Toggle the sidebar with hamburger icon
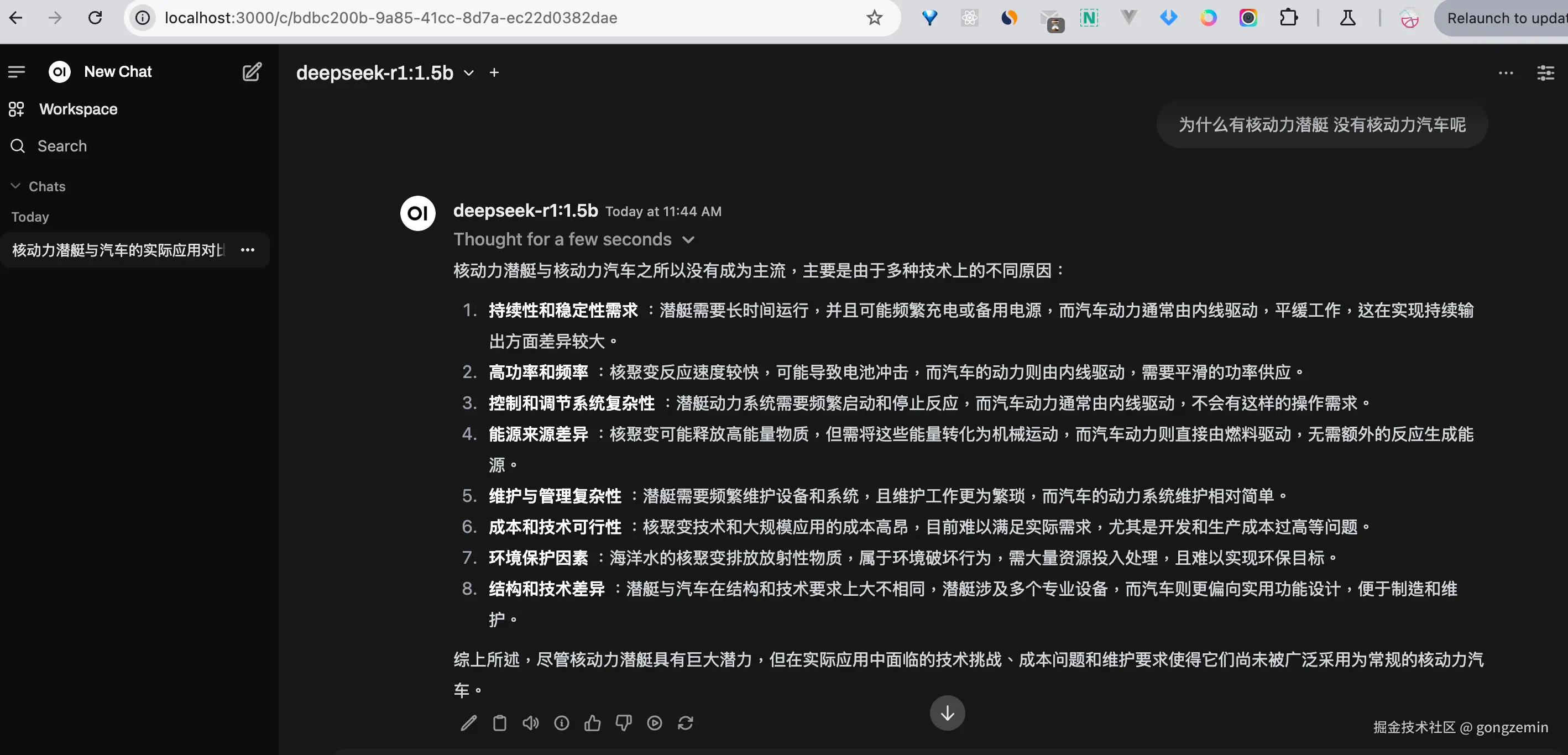 [x=17, y=72]
